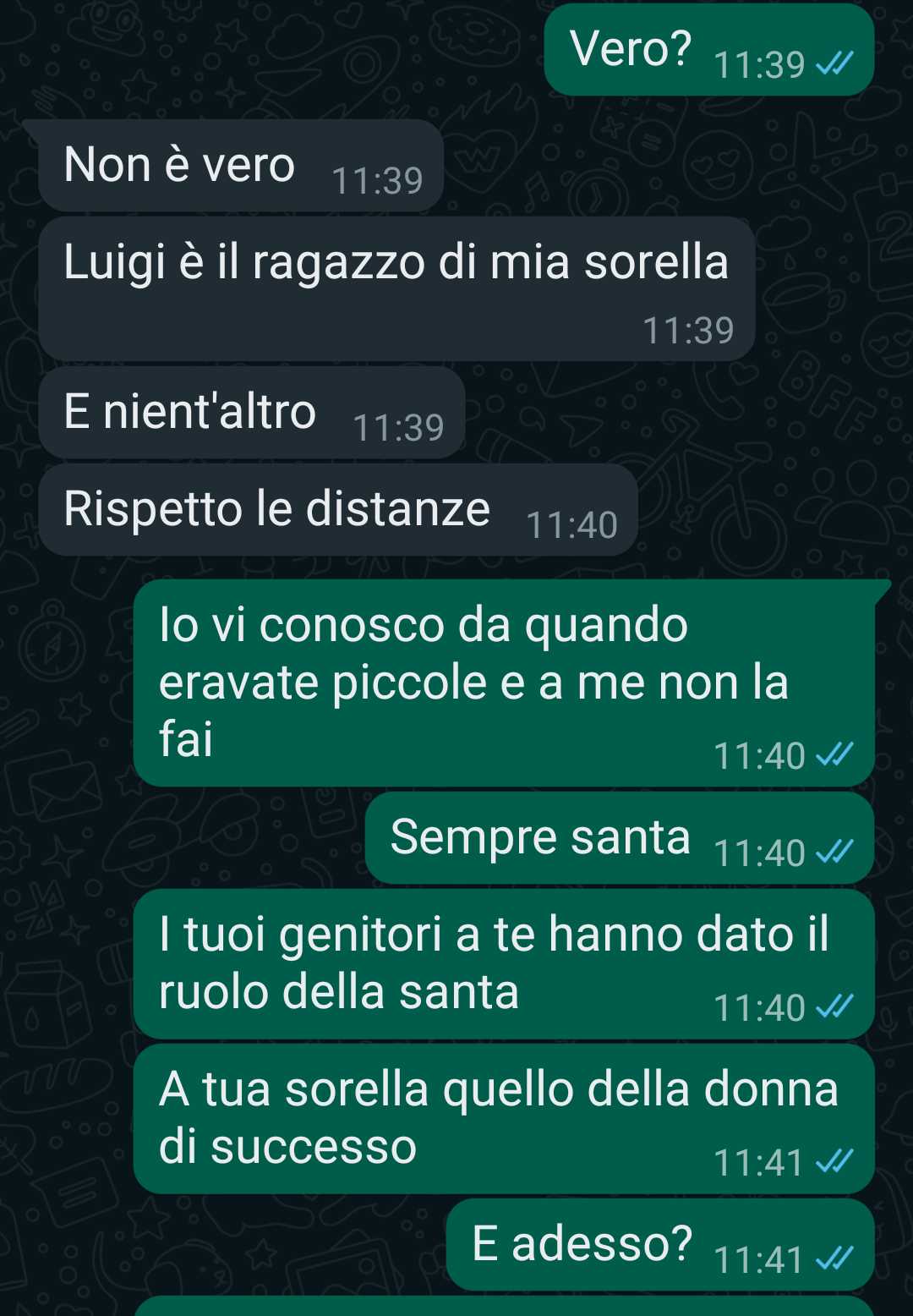
Task: Tap the 'A tua sorella quello della donna' message
Action: pos(504,1119)
